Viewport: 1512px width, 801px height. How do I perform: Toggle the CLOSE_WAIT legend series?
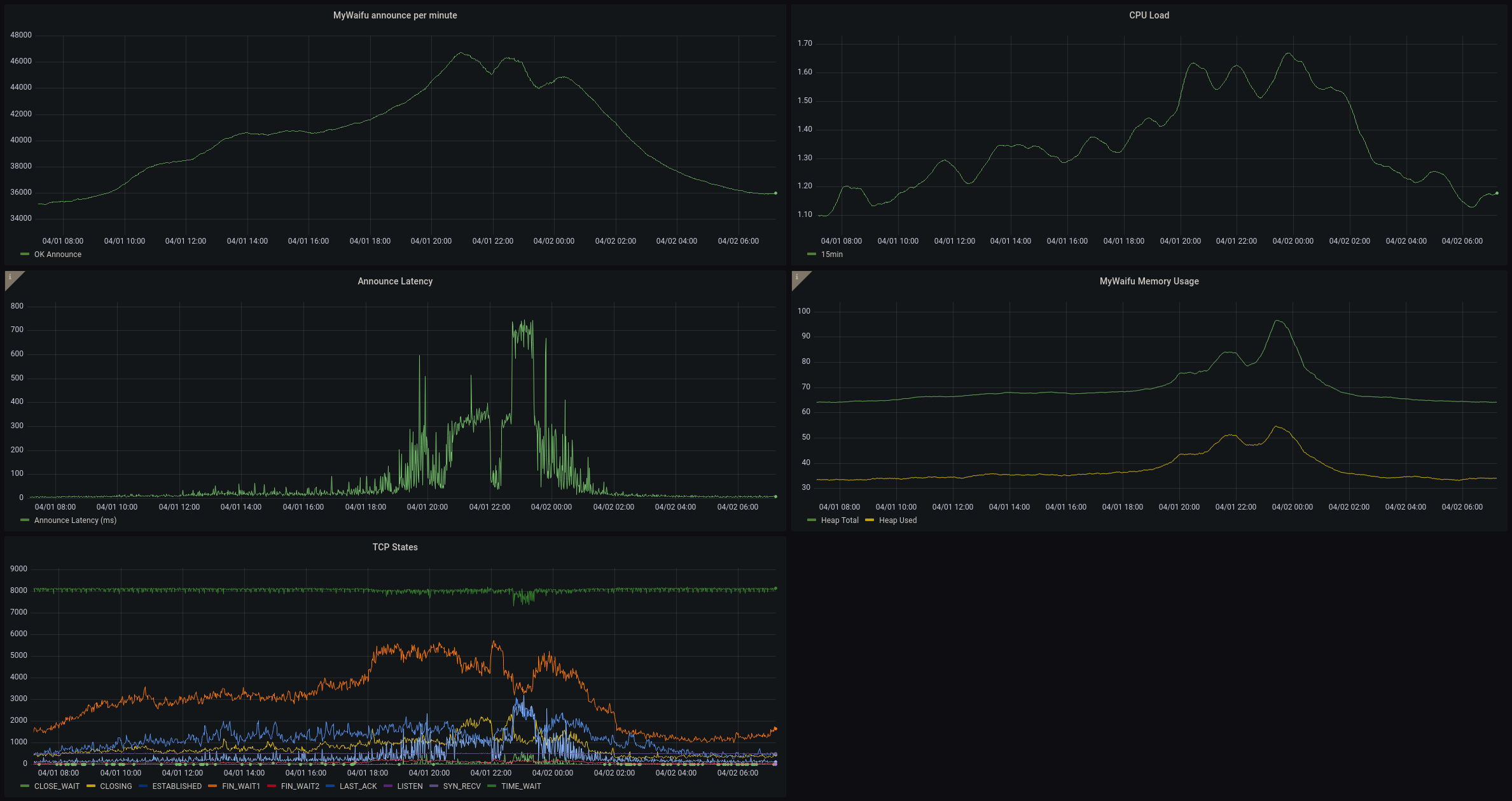(57, 786)
